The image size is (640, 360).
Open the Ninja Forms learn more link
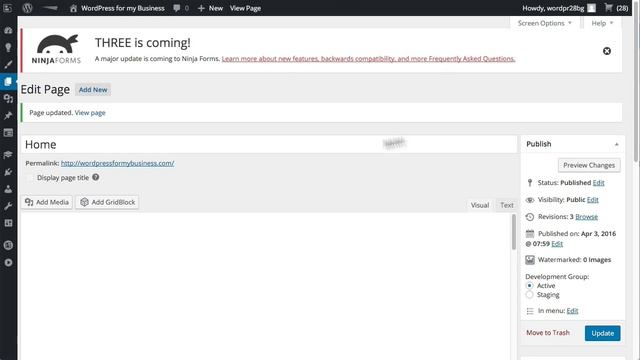[x=368, y=59]
